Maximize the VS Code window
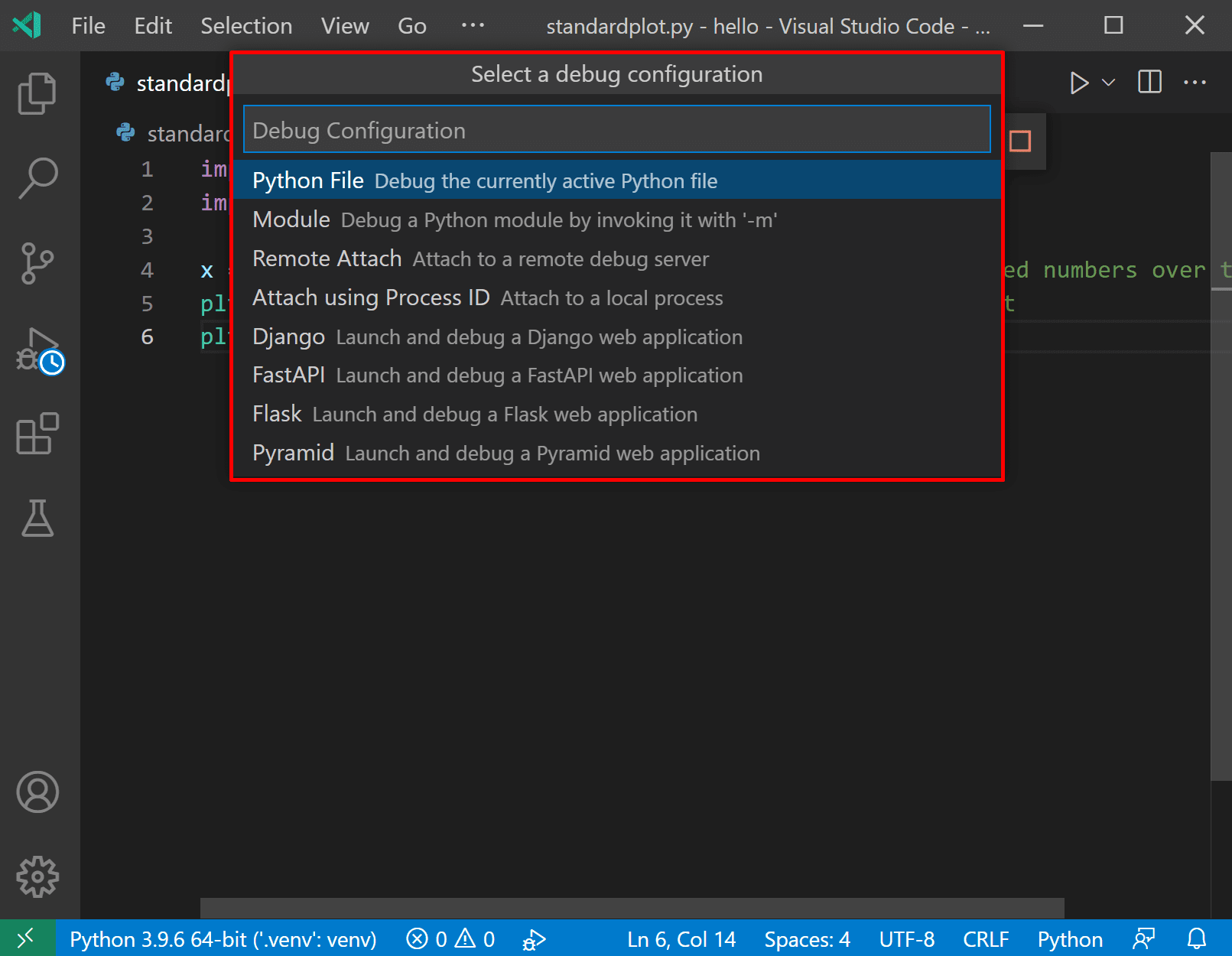The height and width of the screenshot is (956, 1232). click(1113, 25)
